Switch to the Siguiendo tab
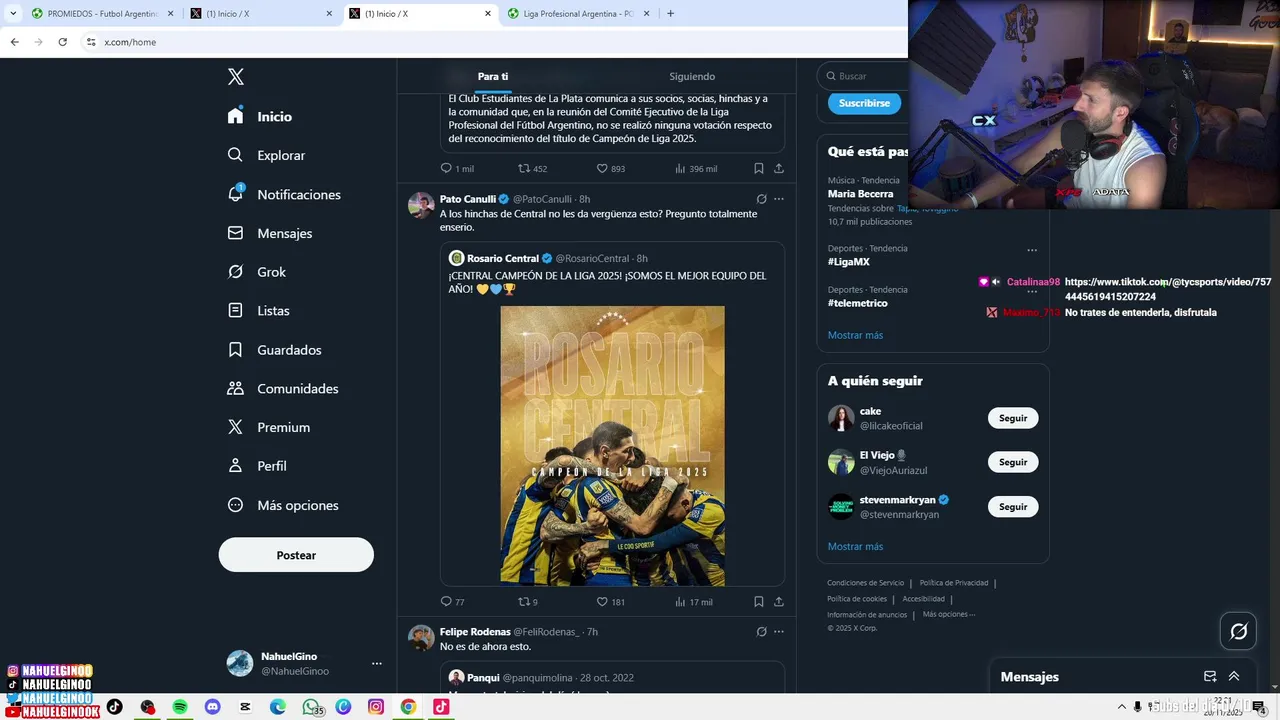1280x720 pixels. (692, 77)
